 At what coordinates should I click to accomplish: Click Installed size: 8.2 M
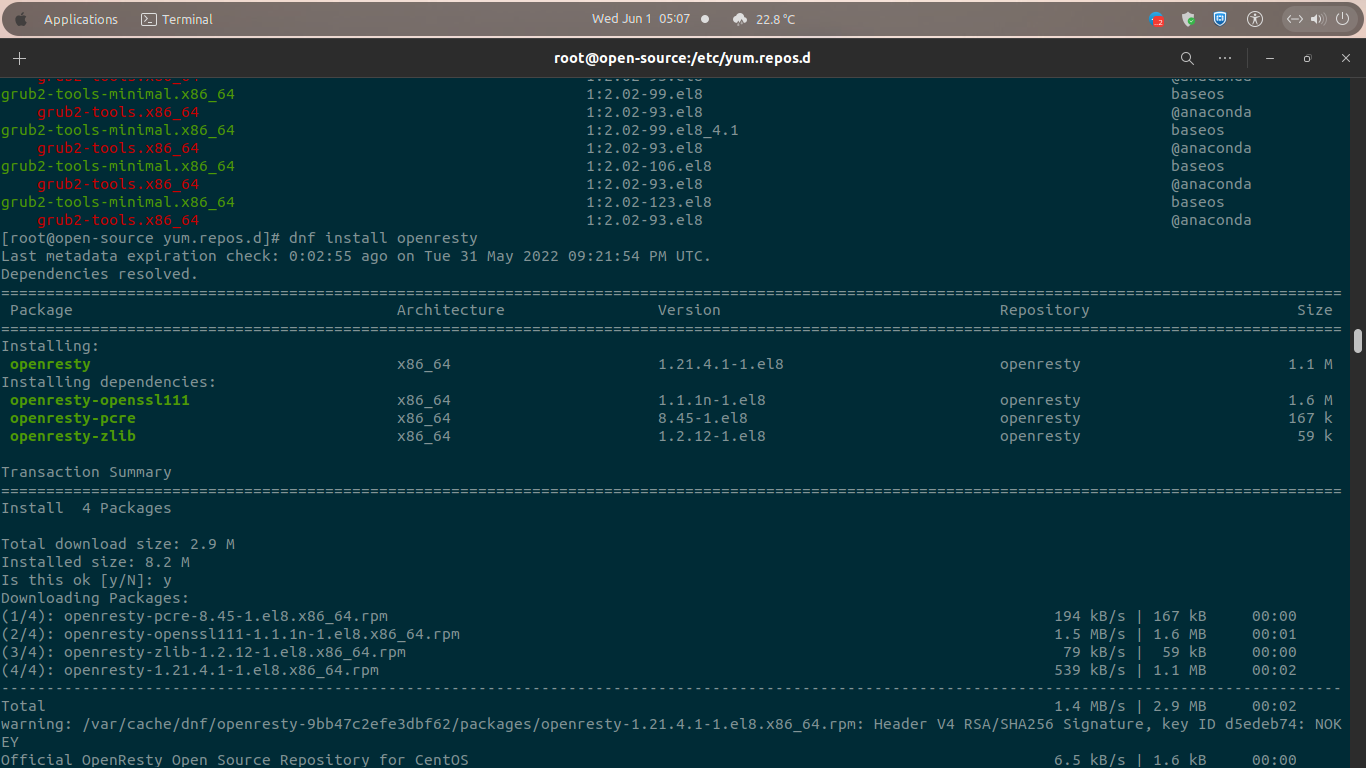pyautogui.click(x=95, y=562)
